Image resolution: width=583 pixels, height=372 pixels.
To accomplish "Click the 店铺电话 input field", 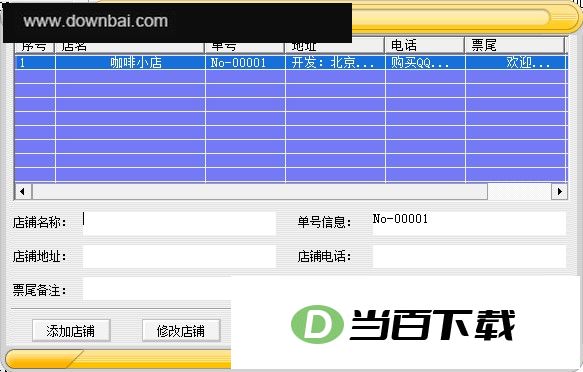I will coord(469,256).
